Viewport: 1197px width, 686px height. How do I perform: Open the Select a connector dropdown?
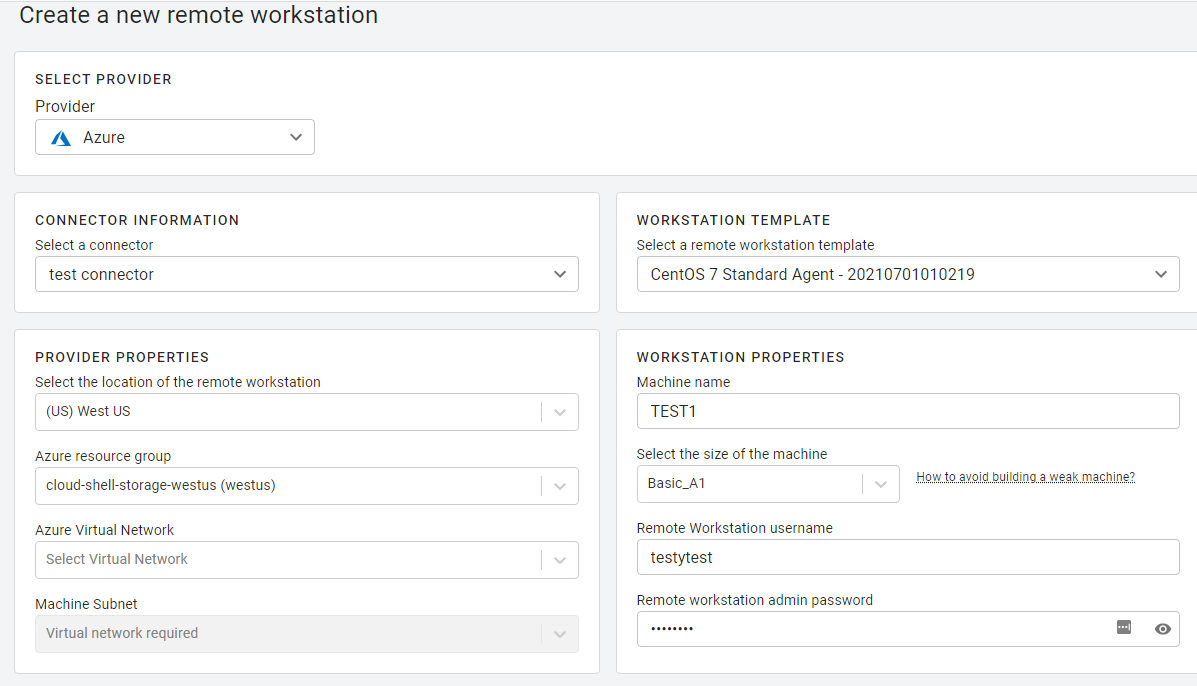coord(307,274)
